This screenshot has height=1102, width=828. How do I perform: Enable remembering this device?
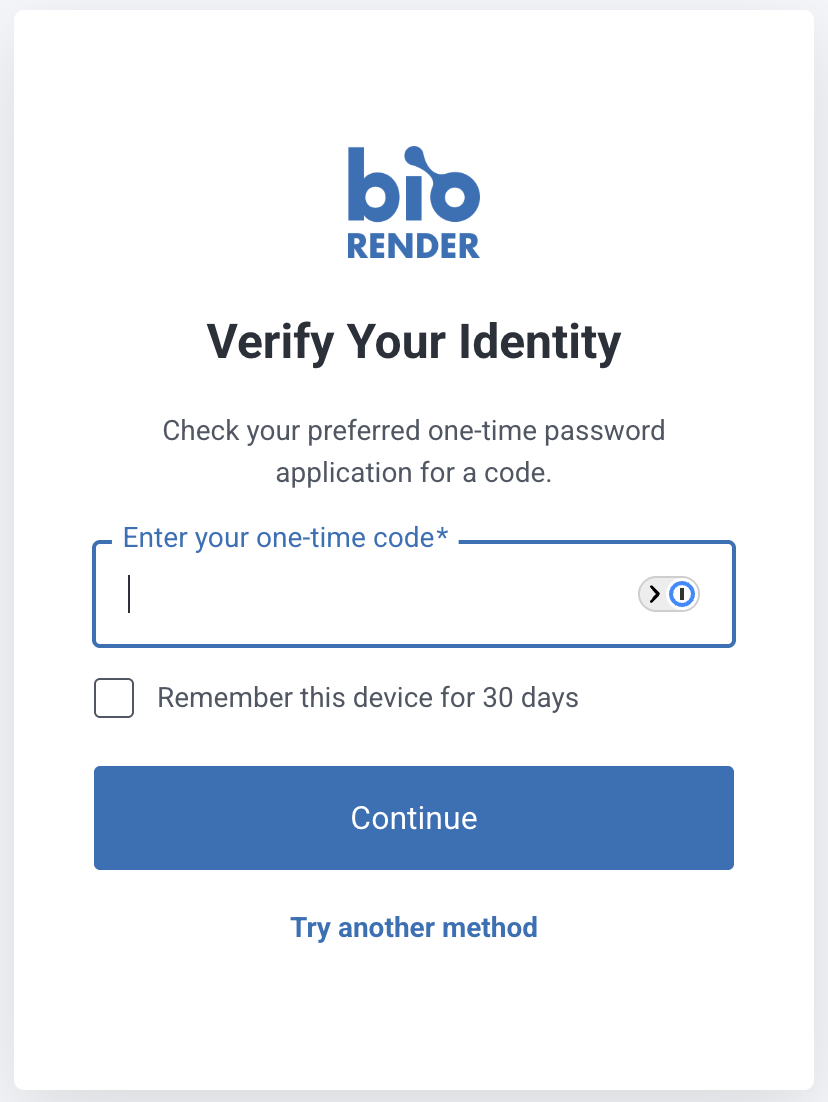(114, 697)
